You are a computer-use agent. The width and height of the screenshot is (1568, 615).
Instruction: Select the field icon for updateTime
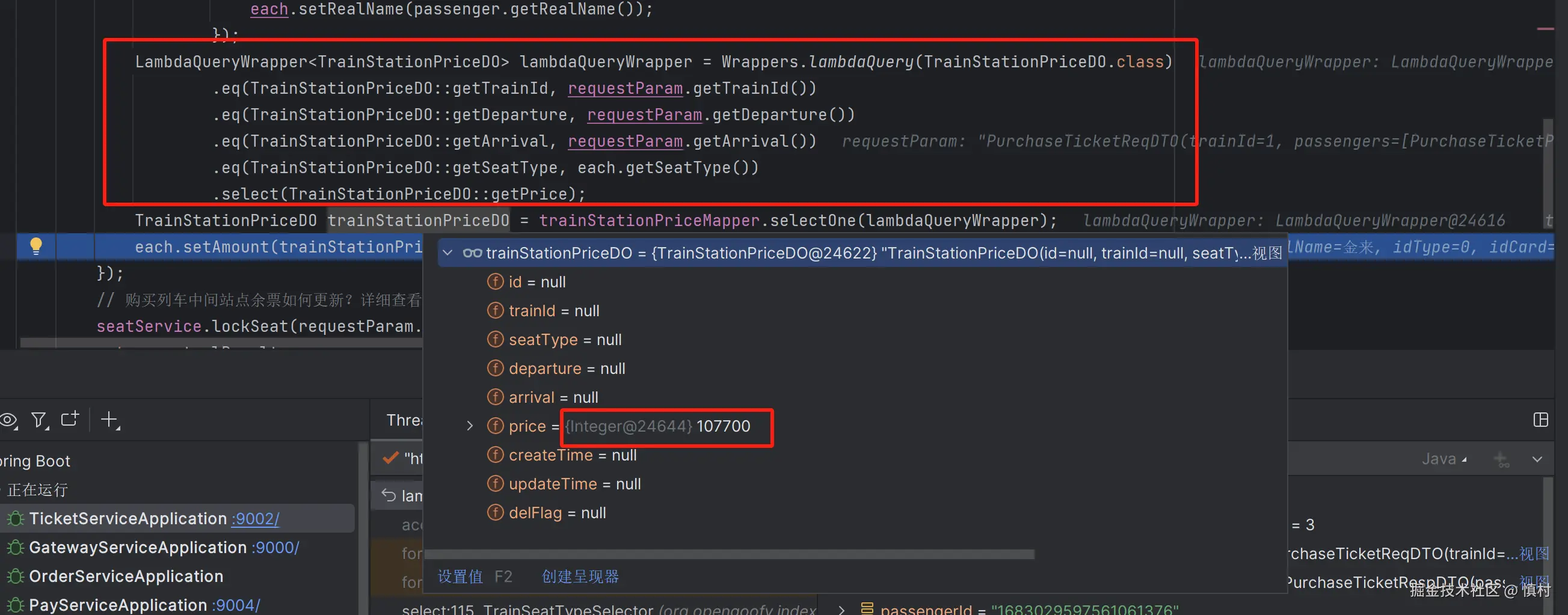pos(495,483)
